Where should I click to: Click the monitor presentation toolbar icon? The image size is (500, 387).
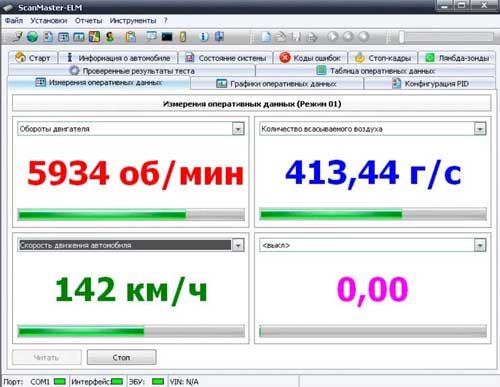[151, 36]
